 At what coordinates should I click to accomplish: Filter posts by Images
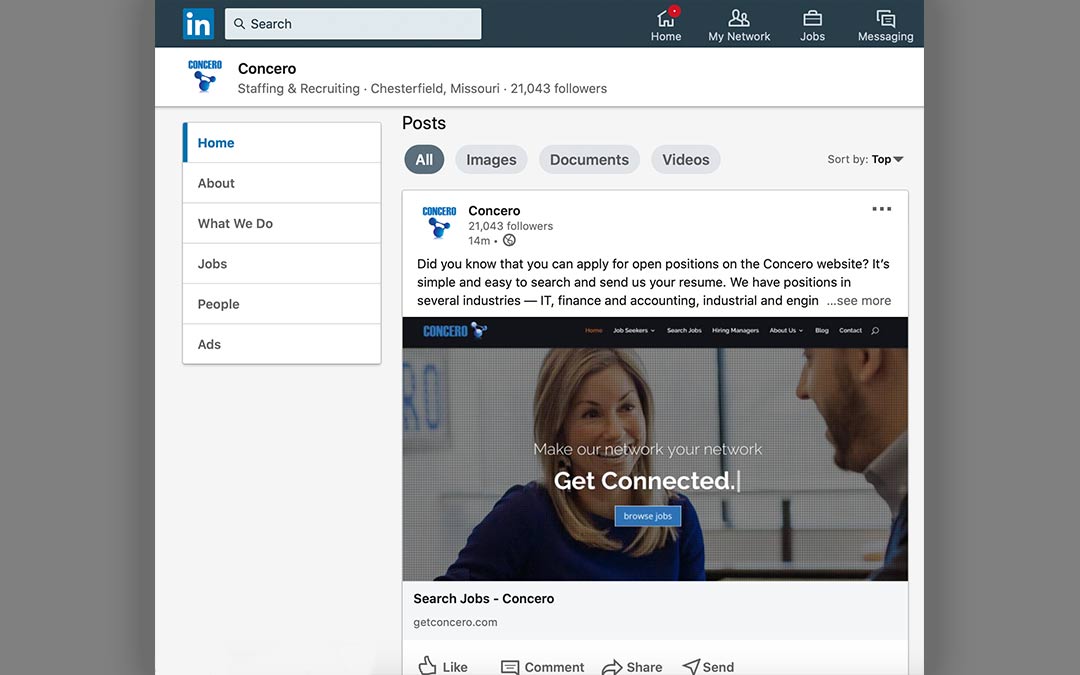pyautogui.click(x=491, y=159)
